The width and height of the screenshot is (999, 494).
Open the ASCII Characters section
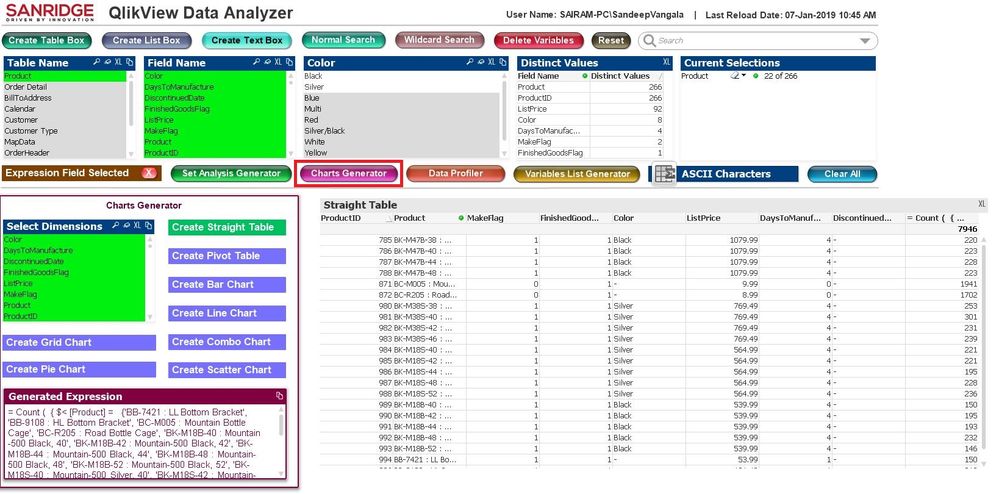pos(736,174)
